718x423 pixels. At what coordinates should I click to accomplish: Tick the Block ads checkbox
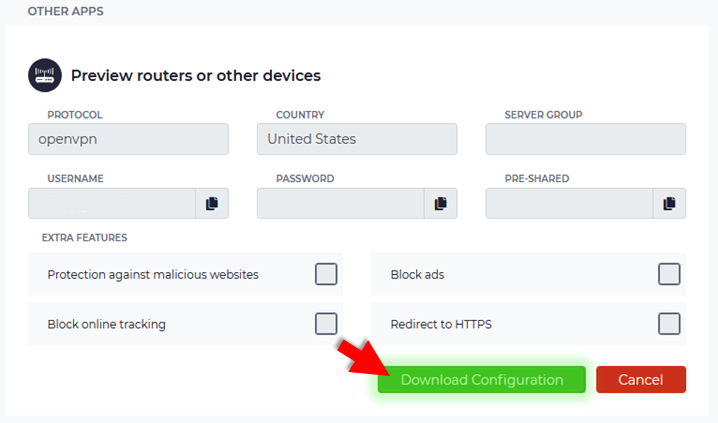pyautogui.click(x=669, y=274)
